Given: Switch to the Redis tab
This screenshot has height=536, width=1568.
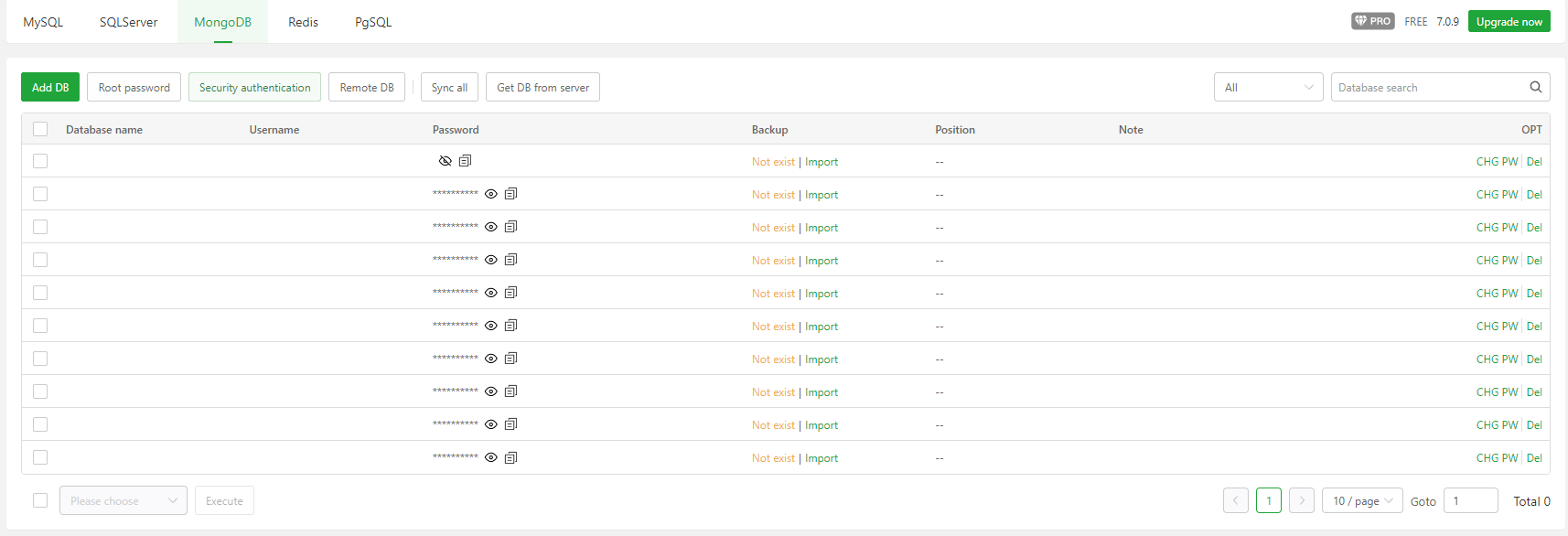Looking at the screenshot, I should tap(303, 22).
